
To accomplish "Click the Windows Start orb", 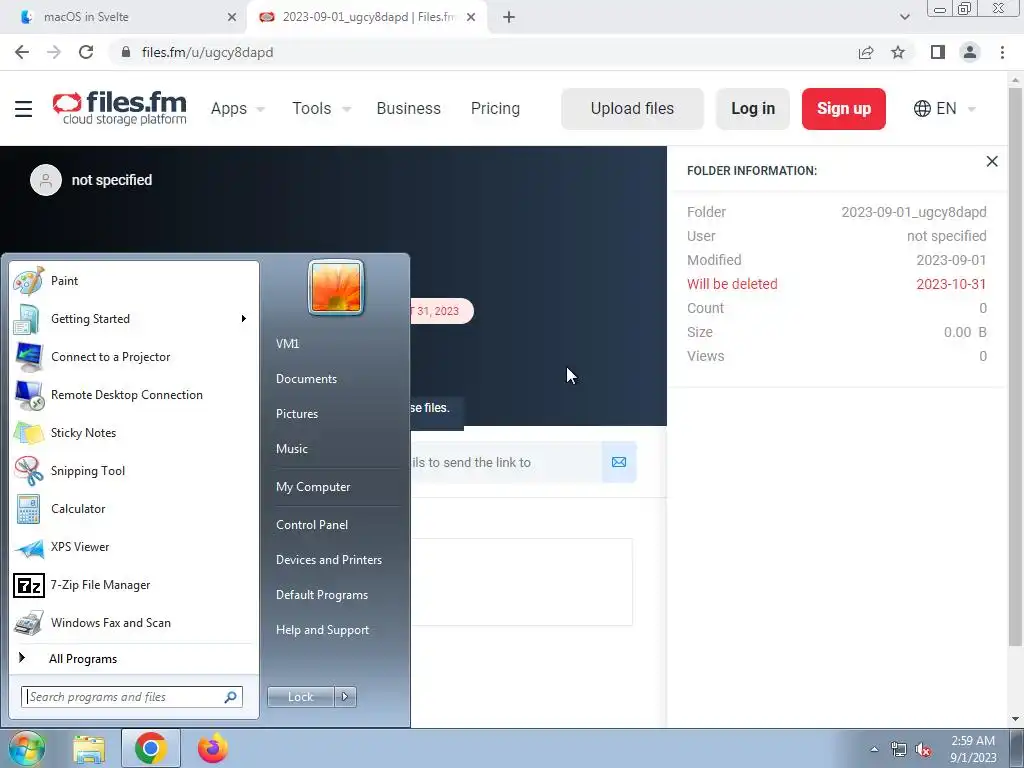I will click(26, 748).
